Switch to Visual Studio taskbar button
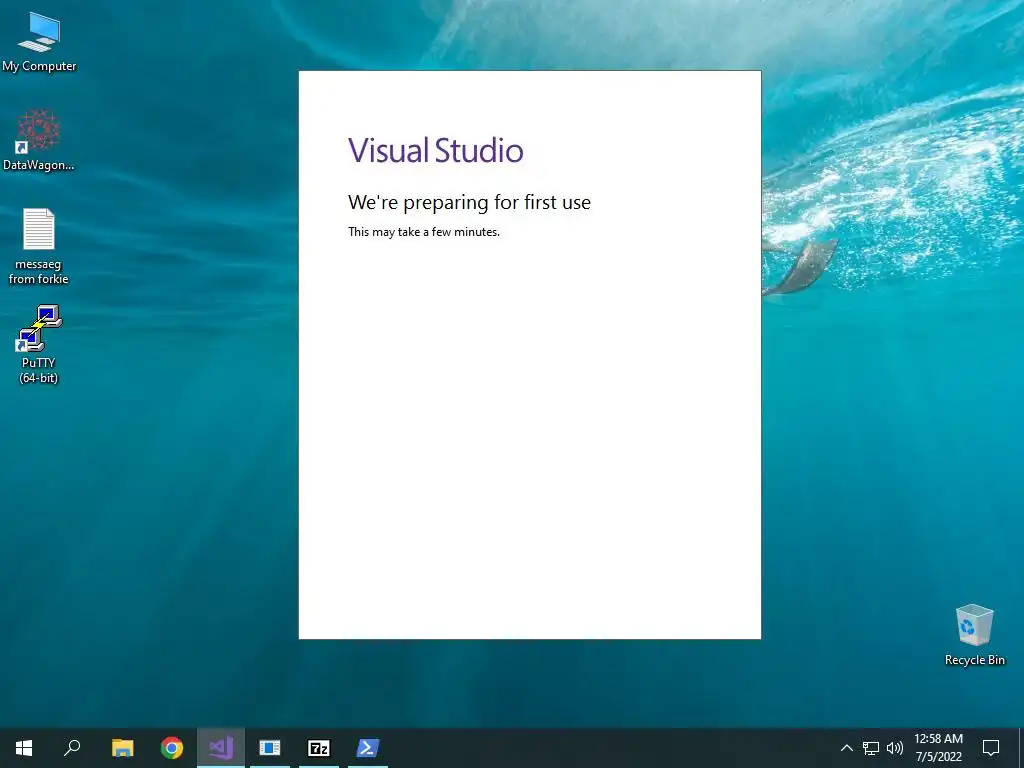 pyautogui.click(x=221, y=748)
